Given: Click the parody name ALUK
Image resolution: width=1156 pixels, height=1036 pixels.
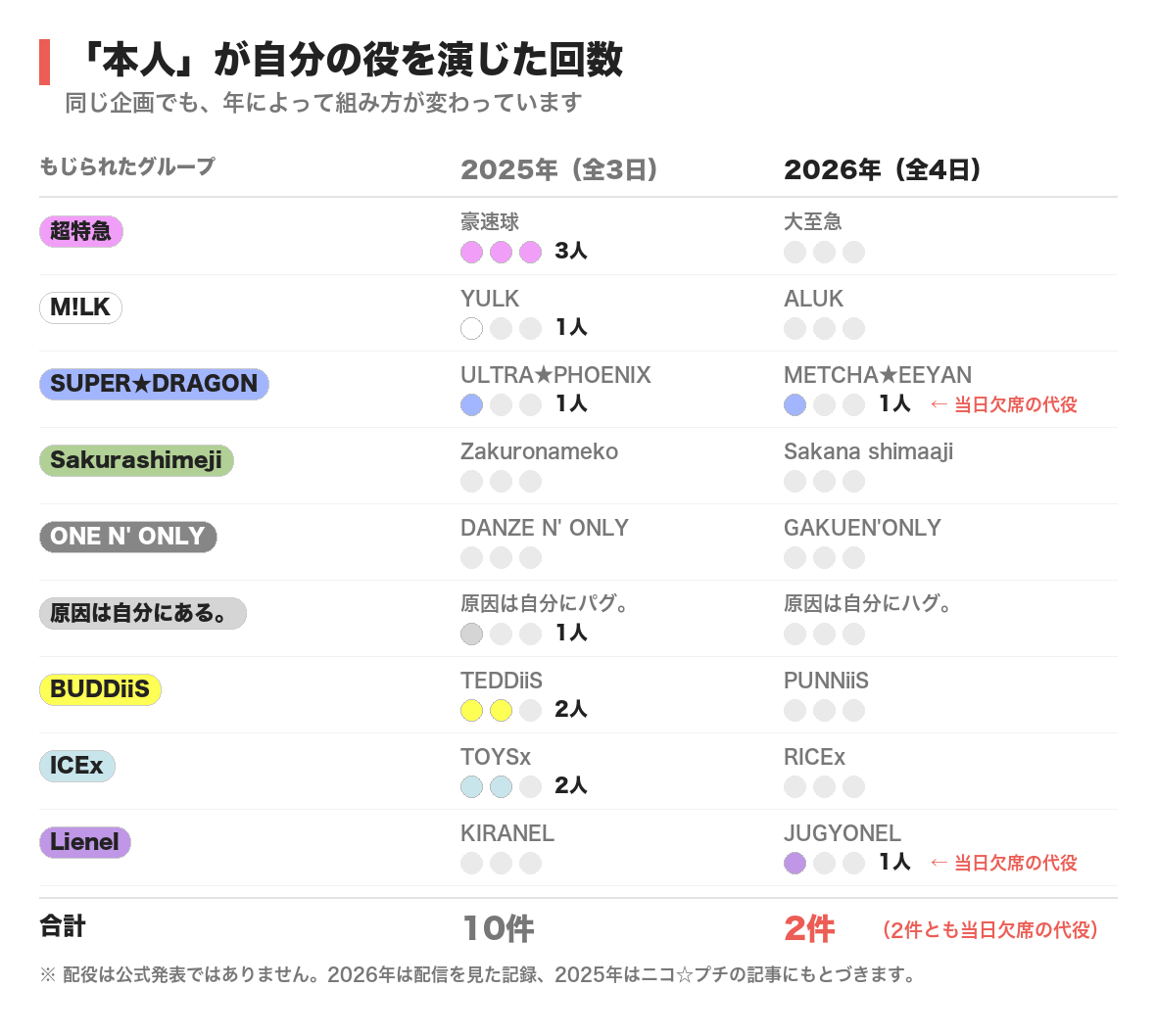Looking at the screenshot, I should tap(814, 299).
